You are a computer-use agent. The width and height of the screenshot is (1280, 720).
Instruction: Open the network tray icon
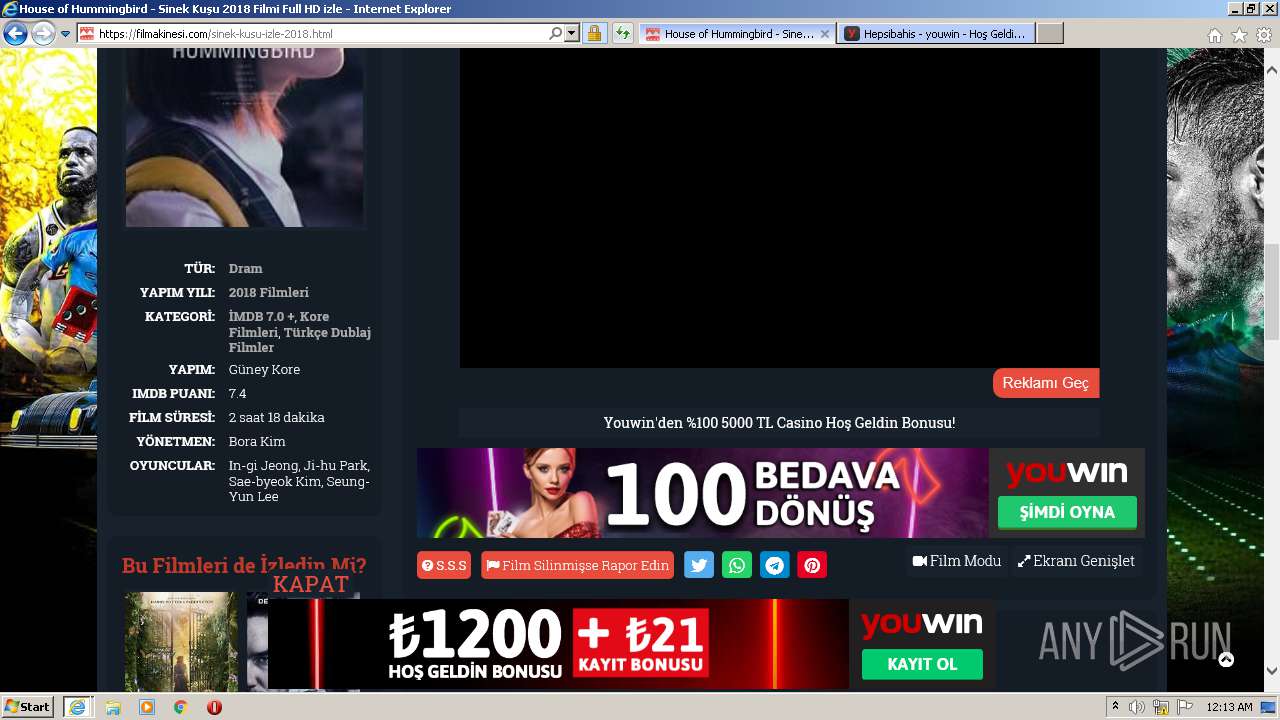tap(1161, 707)
